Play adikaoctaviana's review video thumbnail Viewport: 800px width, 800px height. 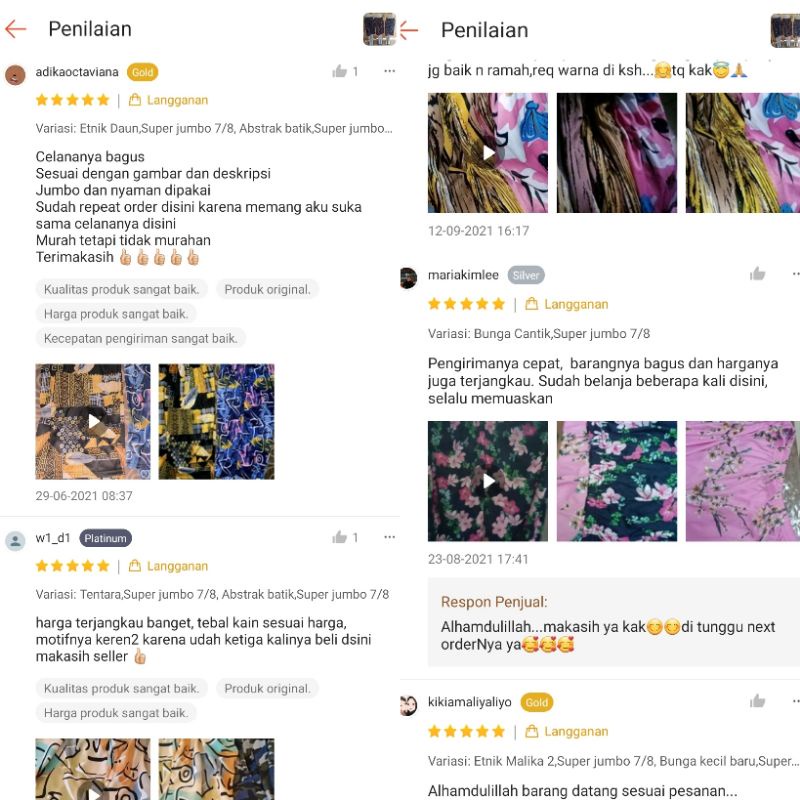[x=93, y=421]
